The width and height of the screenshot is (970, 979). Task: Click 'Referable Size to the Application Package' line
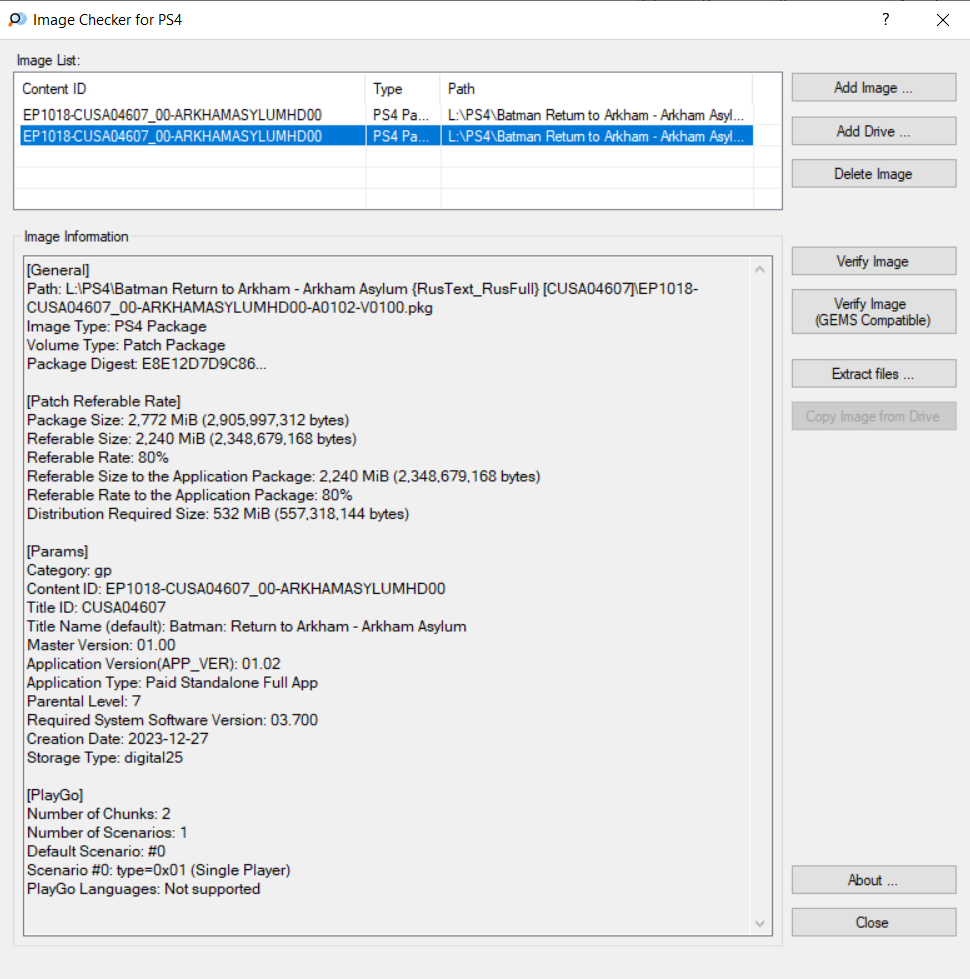[283, 476]
